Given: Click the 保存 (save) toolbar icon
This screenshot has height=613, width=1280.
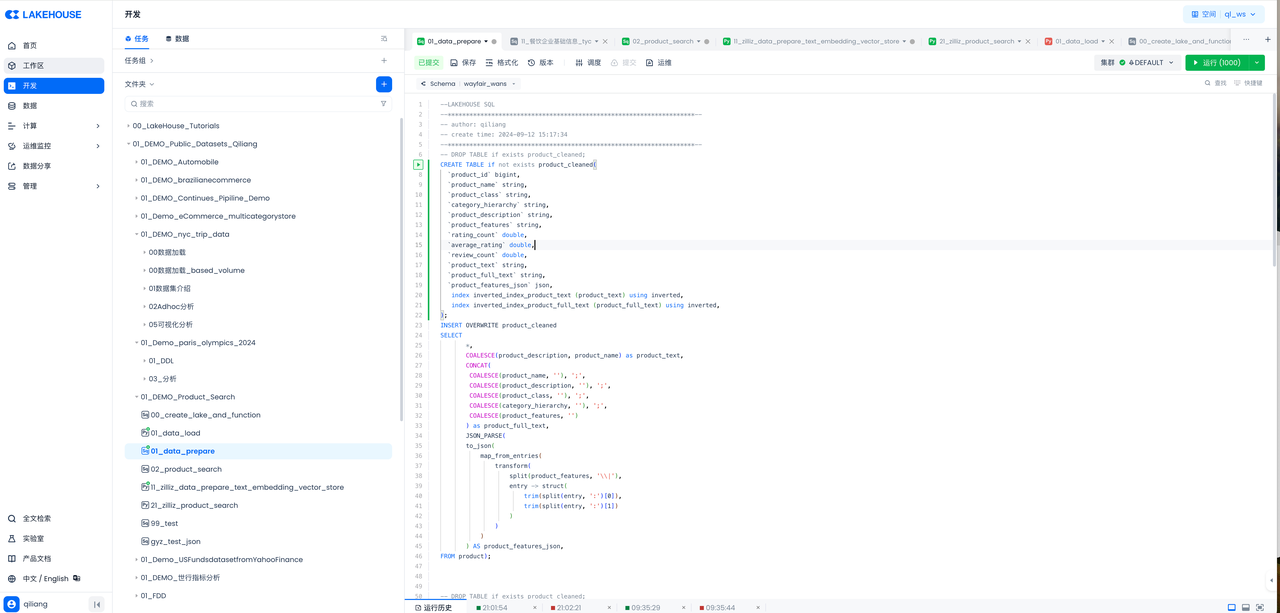Looking at the screenshot, I should [463, 63].
